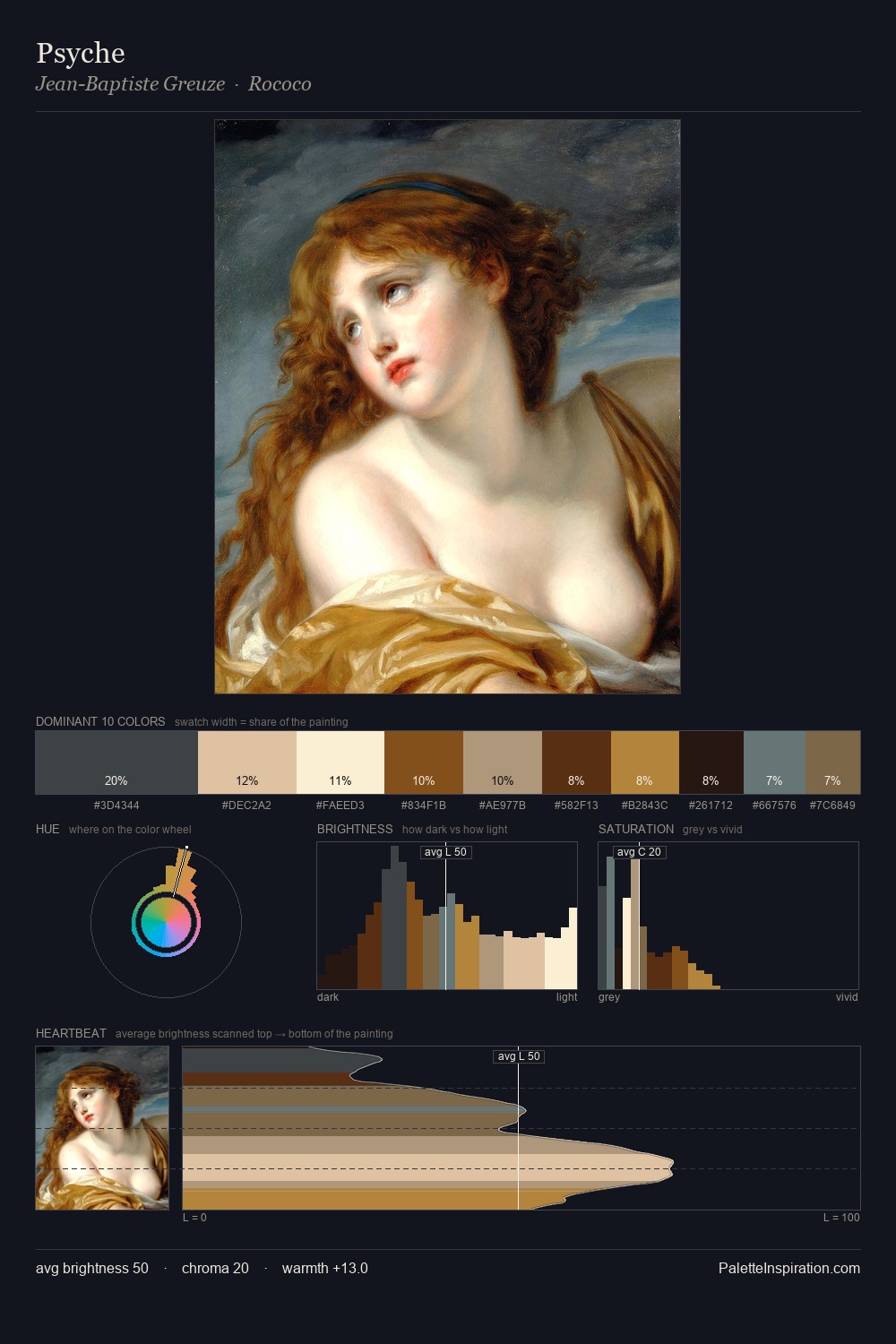
Task: Click the hex code '#B2843C'
Action: coord(645,806)
